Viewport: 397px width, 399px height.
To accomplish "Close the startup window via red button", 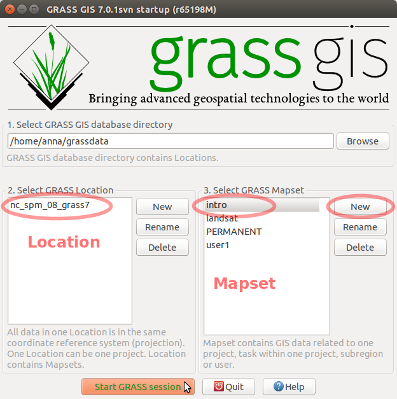I will [x=10, y=9].
